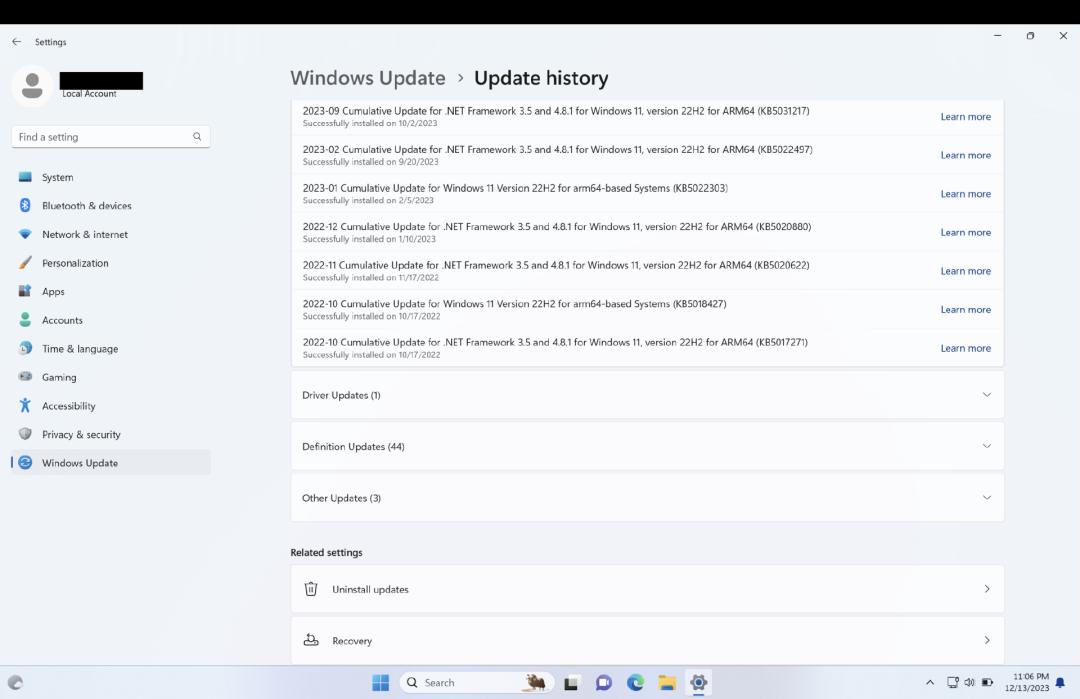
Task: Click the Gaming controller icon
Action: point(25,377)
